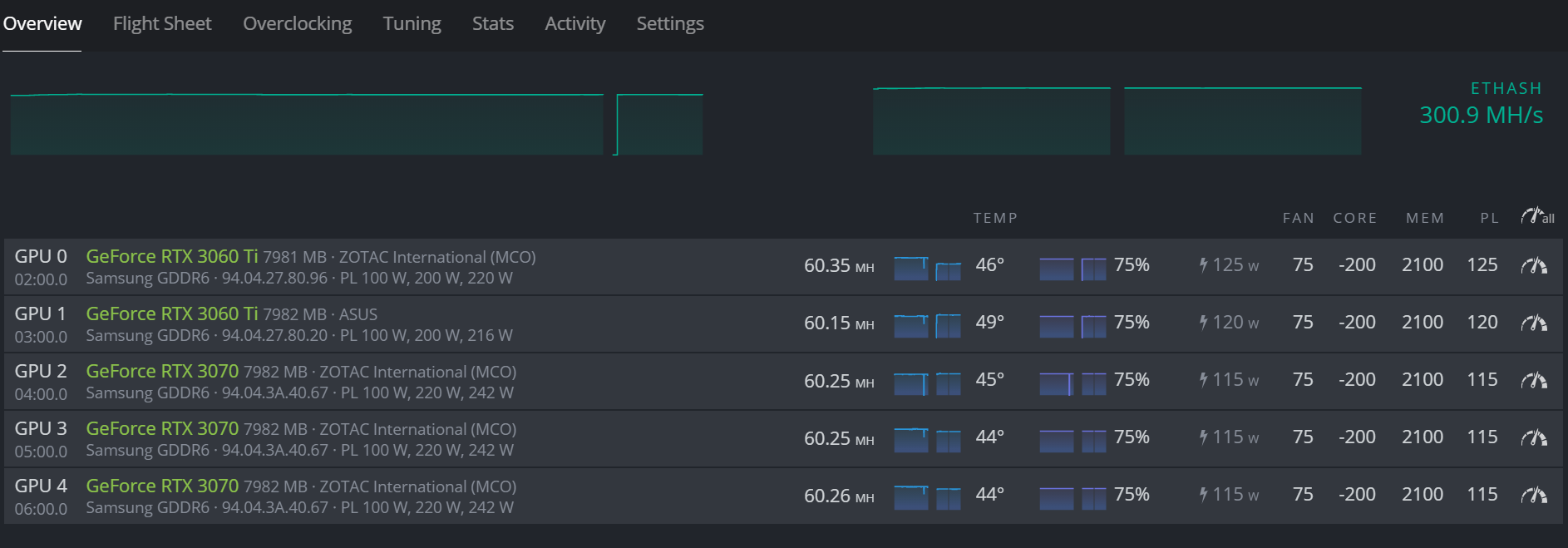Click the 2100 memory clock value for GPU 3
Screen dimensions: 1568x548
(1423, 437)
